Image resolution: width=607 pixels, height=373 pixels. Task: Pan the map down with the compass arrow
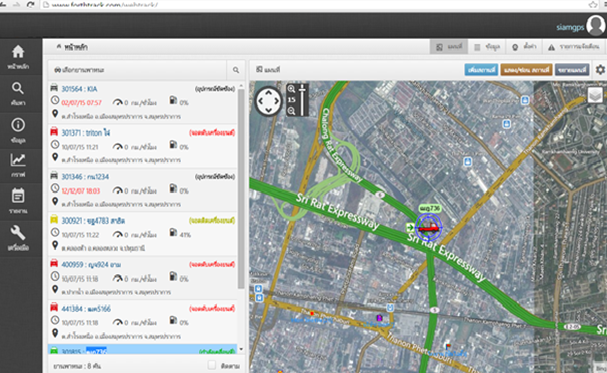268,110
